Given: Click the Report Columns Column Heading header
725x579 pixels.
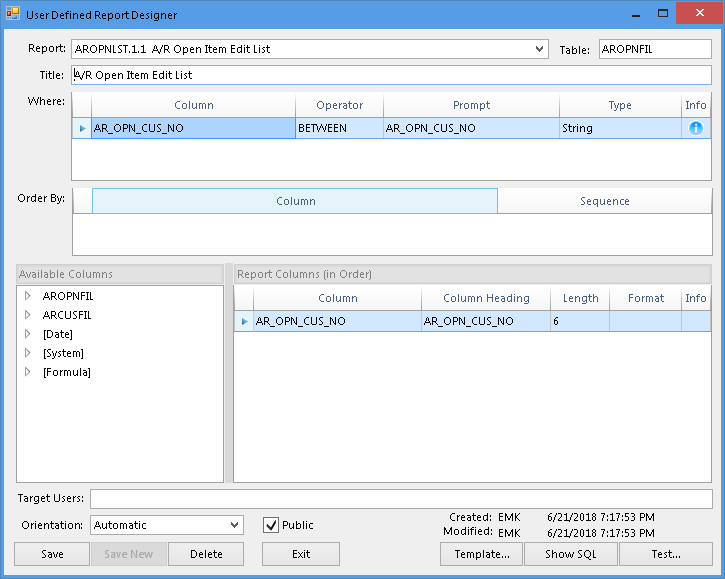Looking at the screenshot, I should pyautogui.click(x=486, y=298).
